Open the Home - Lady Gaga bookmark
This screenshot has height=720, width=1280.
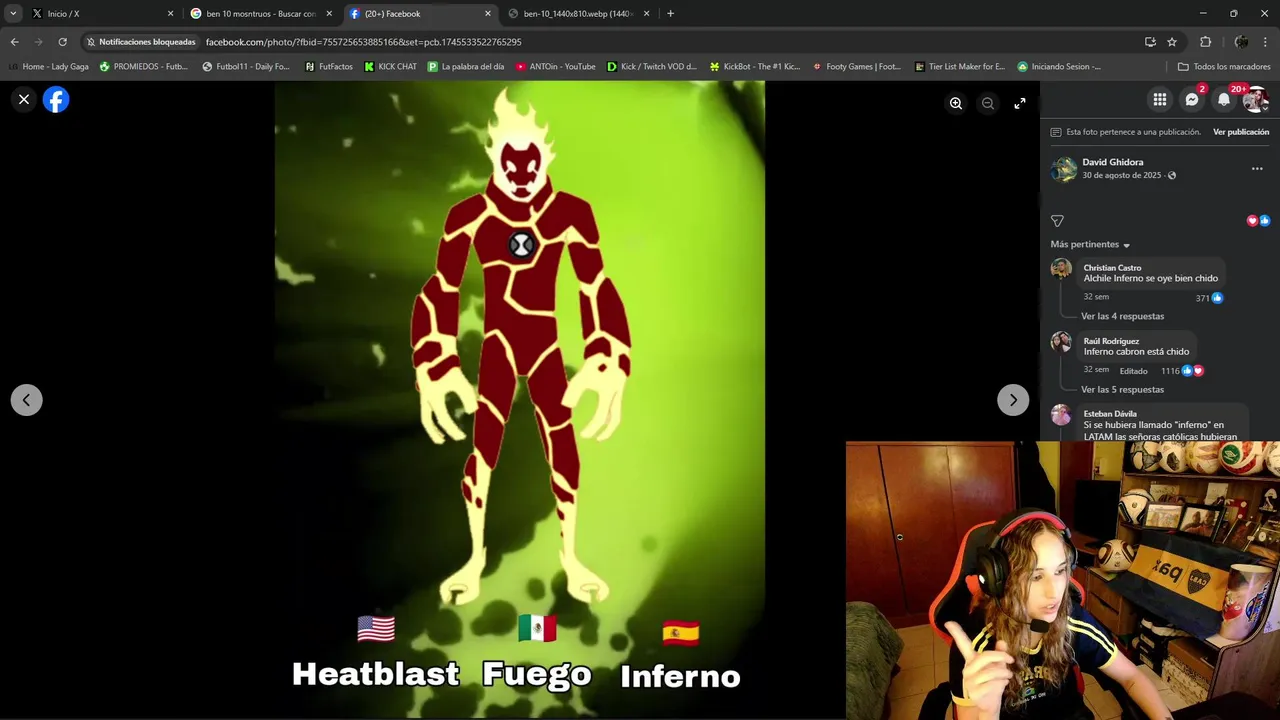point(48,67)
